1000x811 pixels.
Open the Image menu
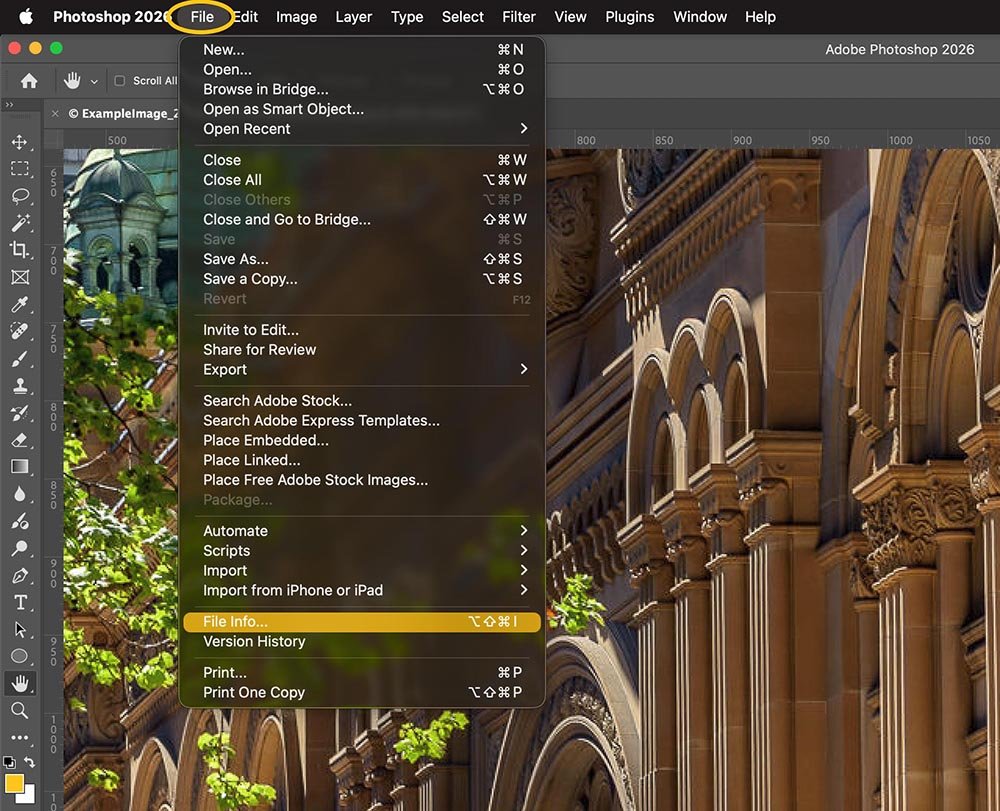297,17
